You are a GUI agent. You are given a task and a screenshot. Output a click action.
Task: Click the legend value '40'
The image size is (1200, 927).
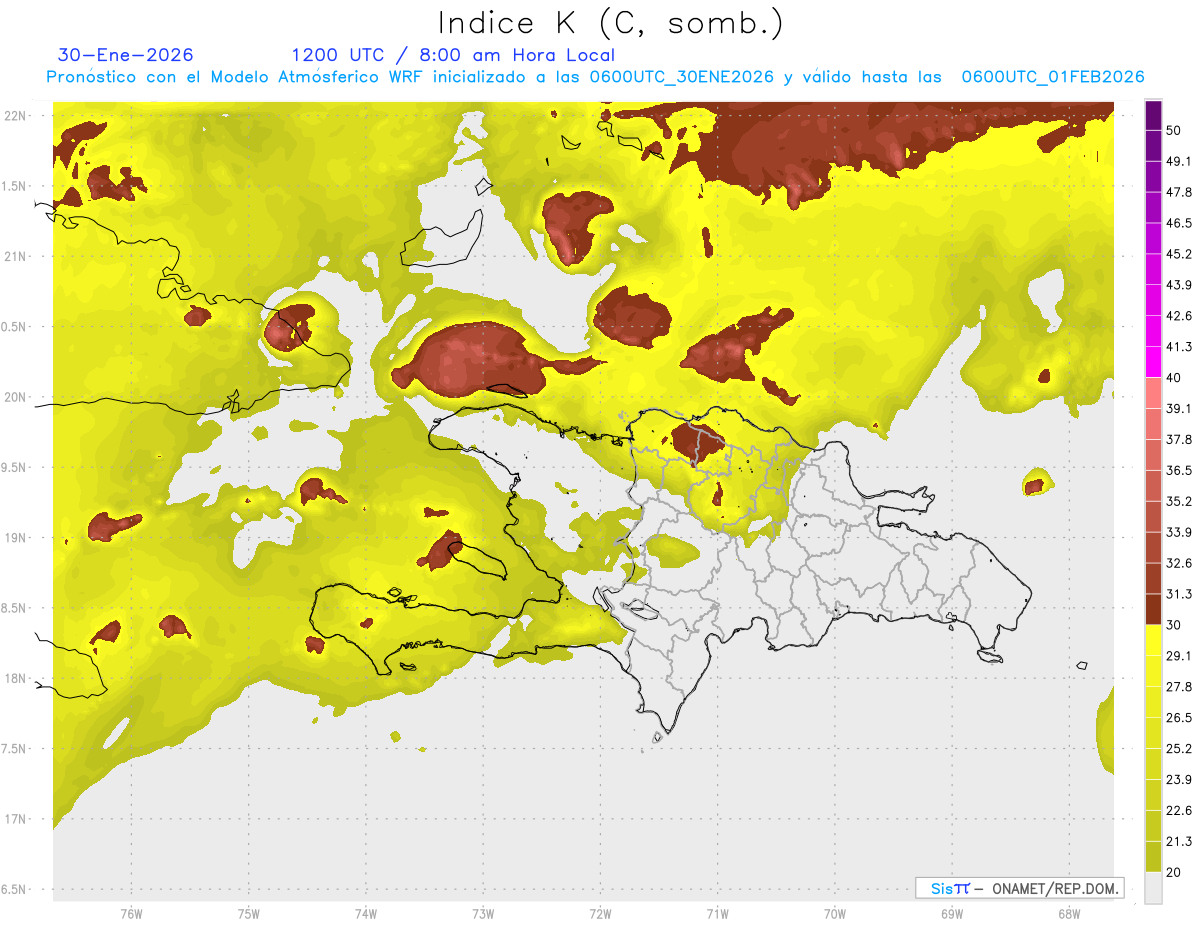pyautogui.click(x=1174, y=378)
